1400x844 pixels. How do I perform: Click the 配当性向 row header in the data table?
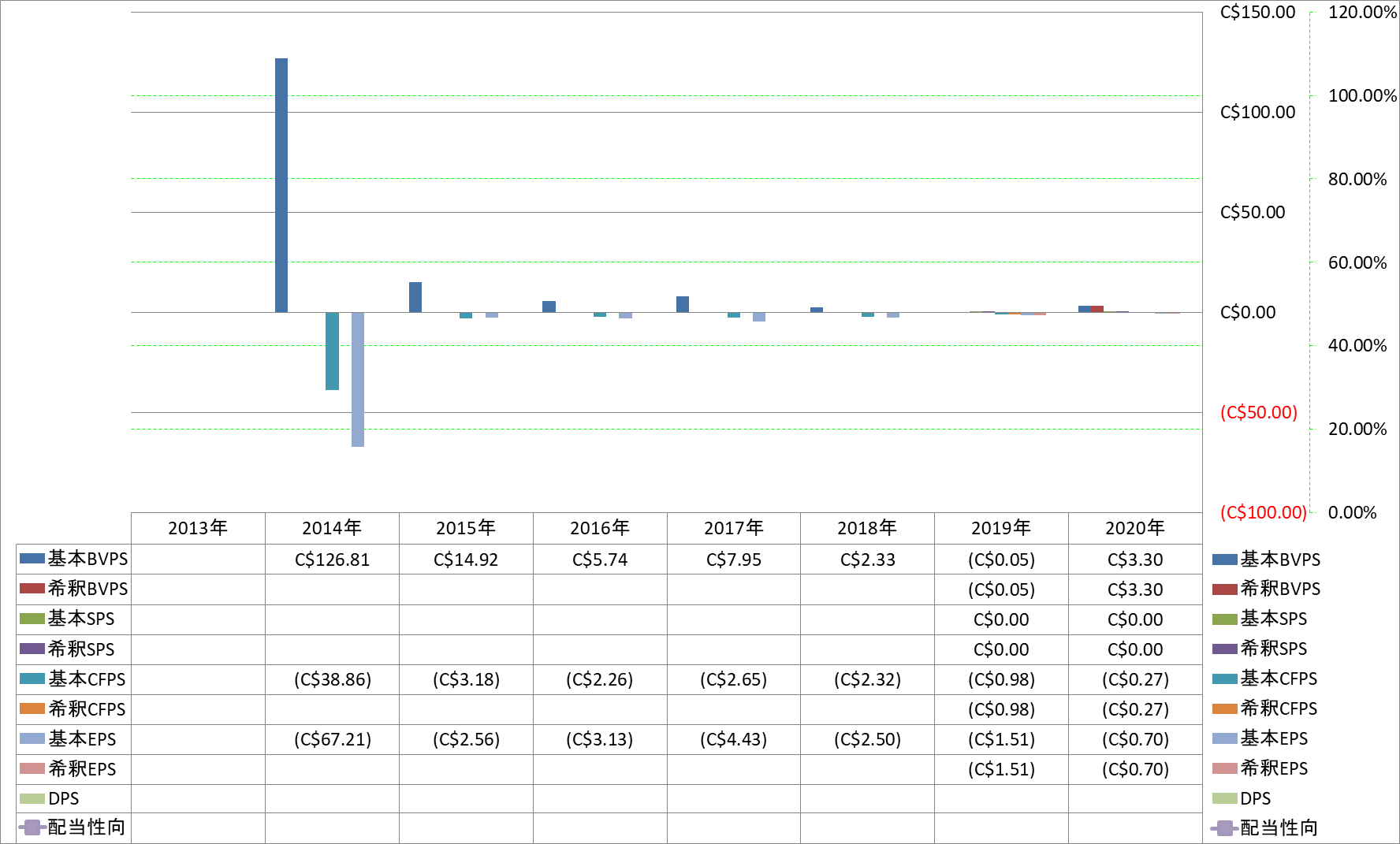pyautogui.click(x=73, y=827)
